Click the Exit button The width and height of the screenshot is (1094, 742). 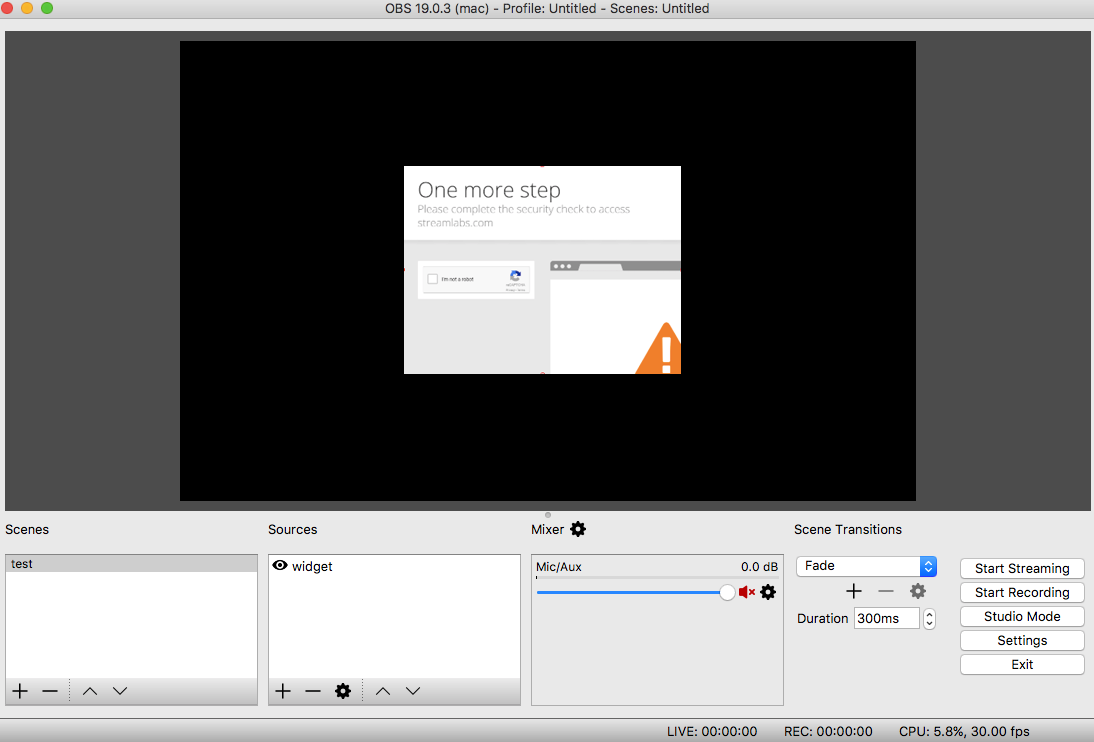click(1022, 665)
